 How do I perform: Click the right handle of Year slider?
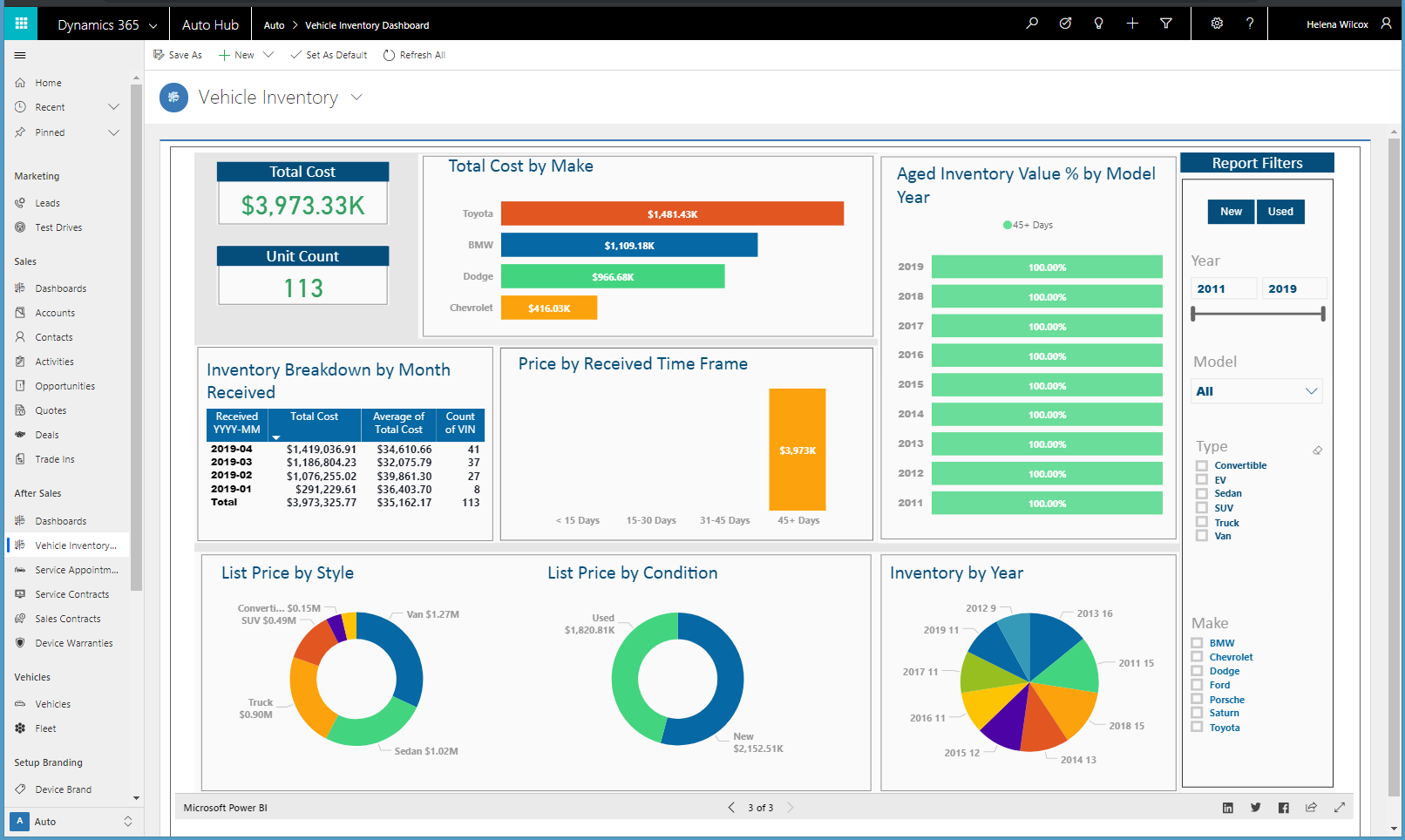[x=1323, y=314]
